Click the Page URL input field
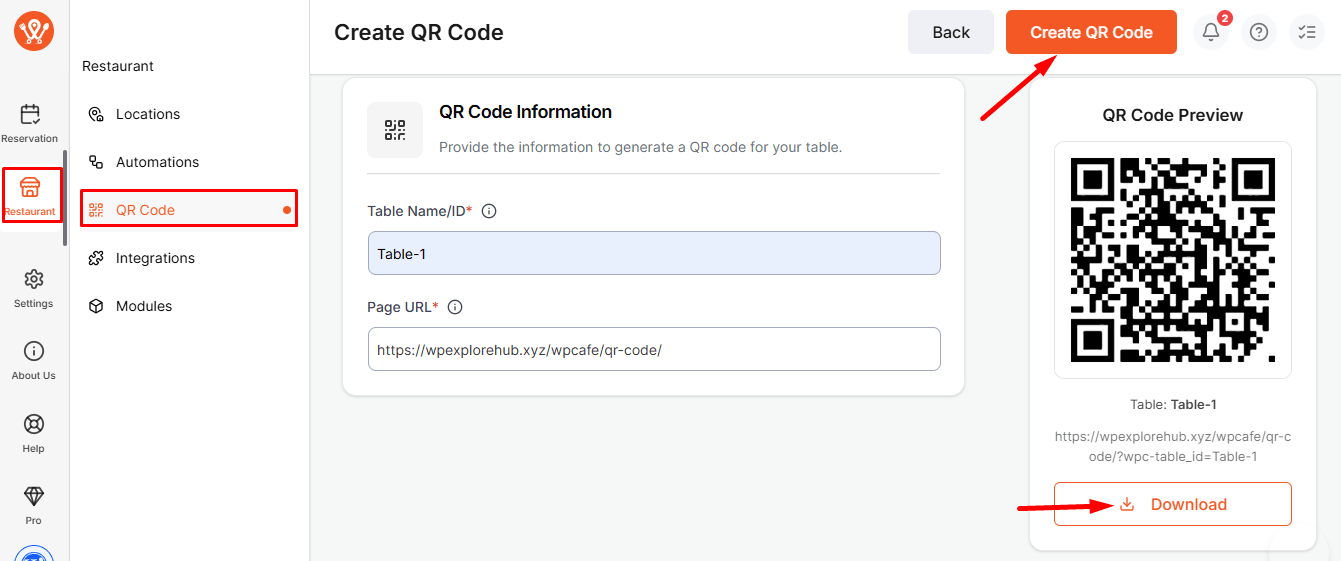Viewport: 1341px width, 561px height. tap(654, 350)
